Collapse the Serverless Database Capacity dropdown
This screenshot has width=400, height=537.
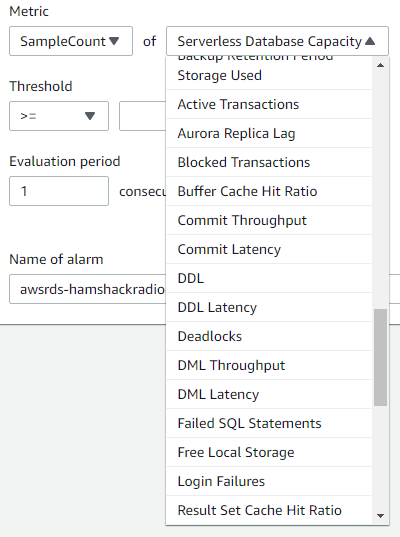277,41
